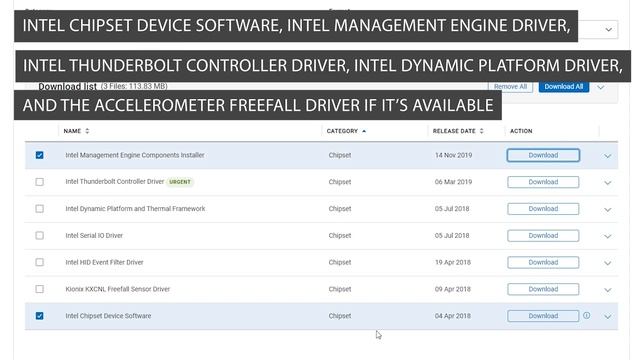Screen dimensions: 640x360
Task: Uncheck Intel Management Engine Components Installer checkbox
Action: tap(40, 155)
